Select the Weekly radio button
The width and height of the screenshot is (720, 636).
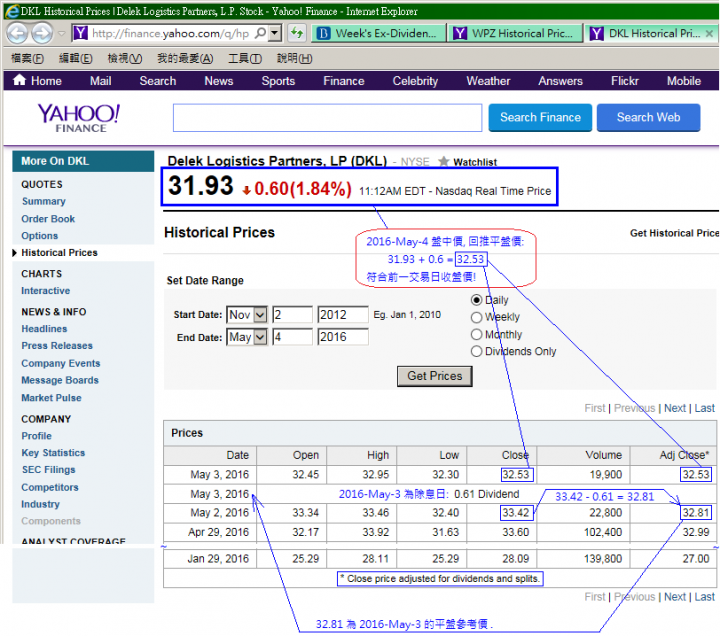[x=476, y=317]
